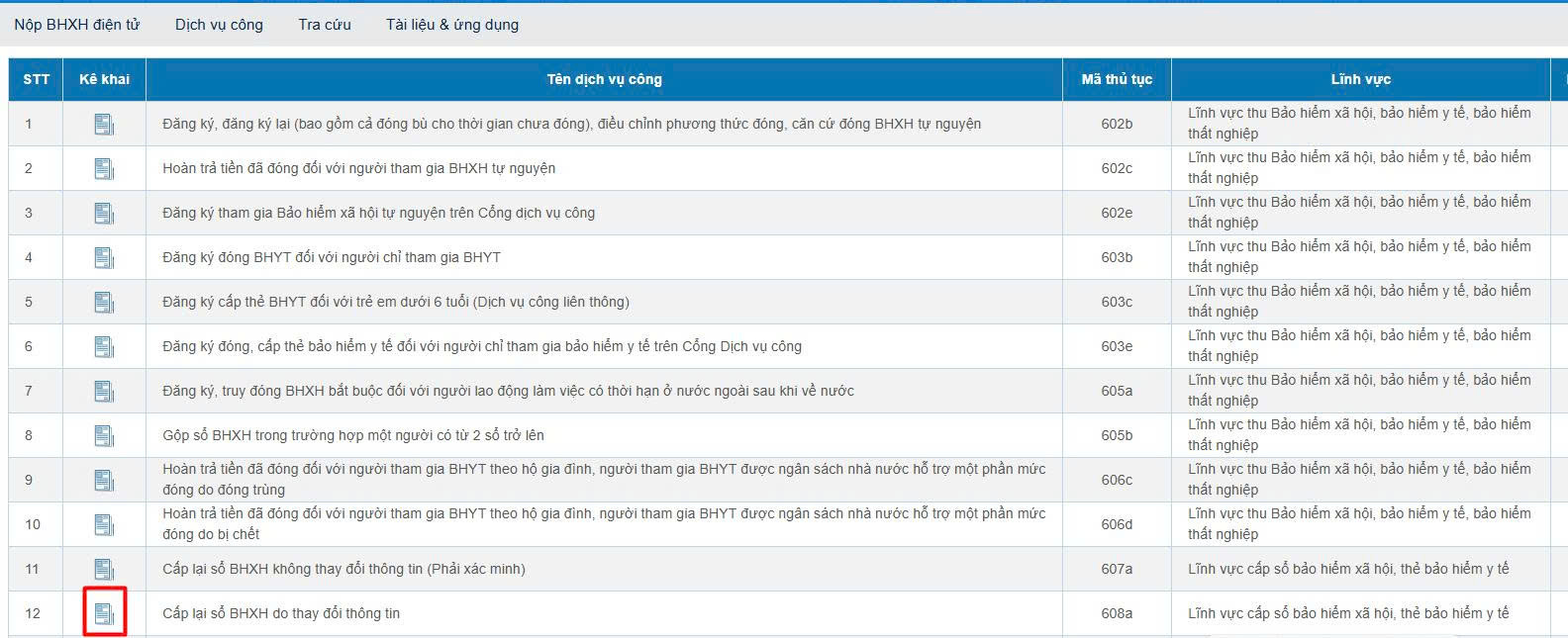Select the service name ending 'đóng do đóng trùng'
Image resolution: width=1568 pixels, height=638 pixels.
click(604, 480)
